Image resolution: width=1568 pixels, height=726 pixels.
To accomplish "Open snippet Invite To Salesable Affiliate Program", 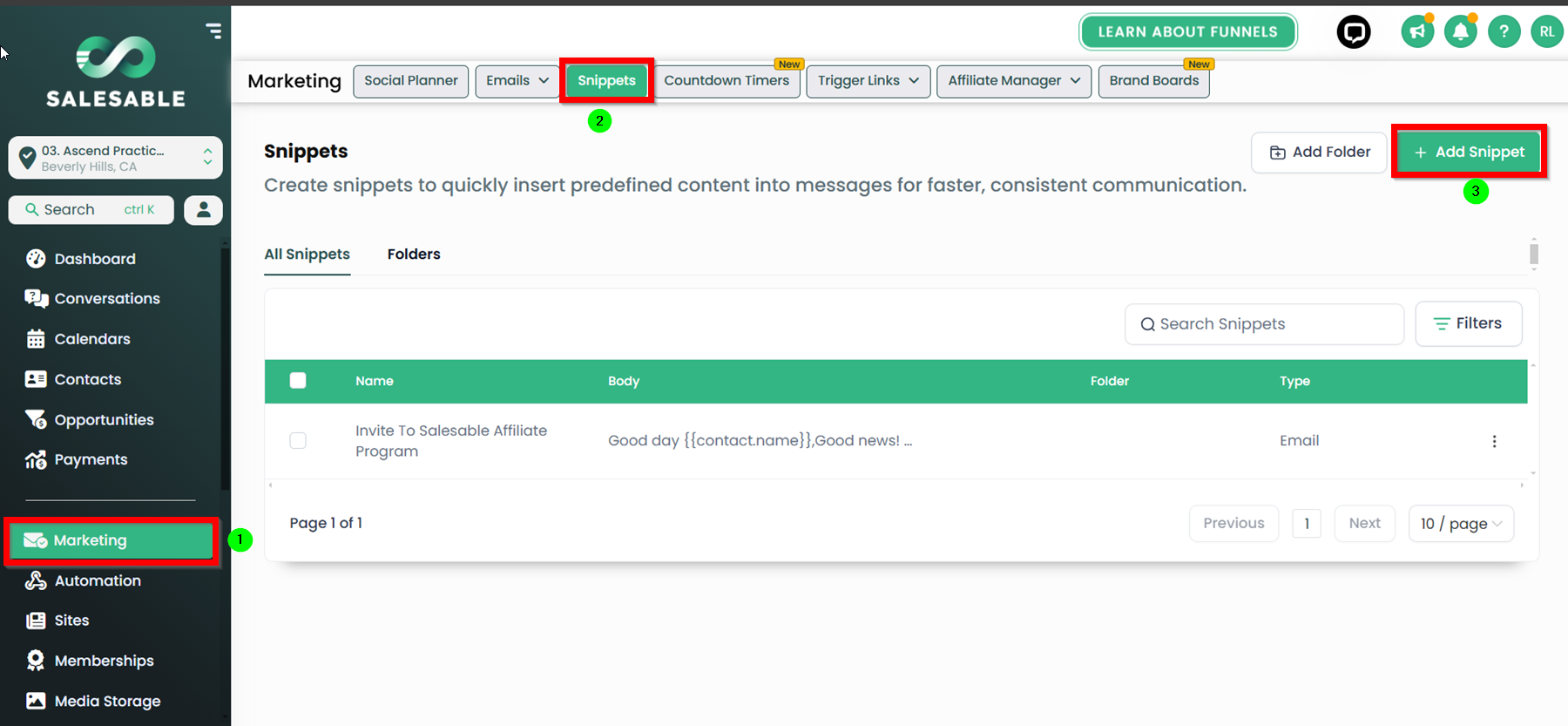I will pyautogui.click(x=451, y=441).
